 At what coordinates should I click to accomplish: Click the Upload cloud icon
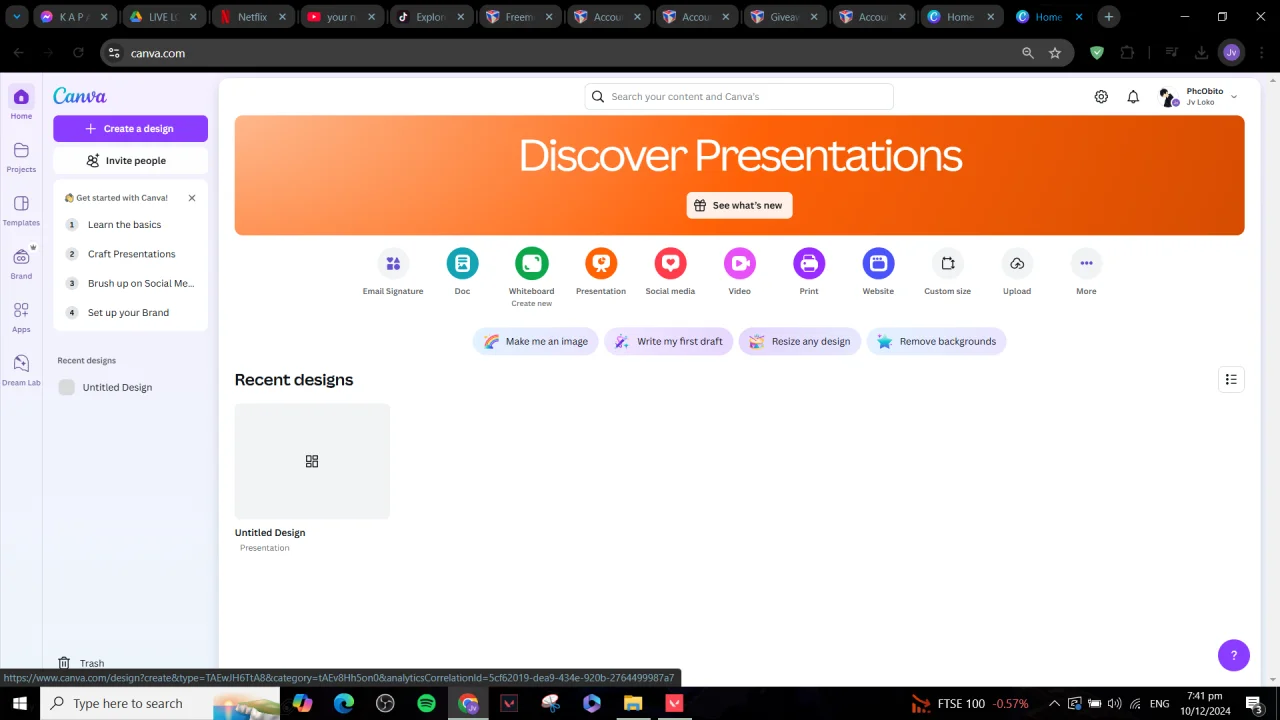click(x=1017, y=263)
